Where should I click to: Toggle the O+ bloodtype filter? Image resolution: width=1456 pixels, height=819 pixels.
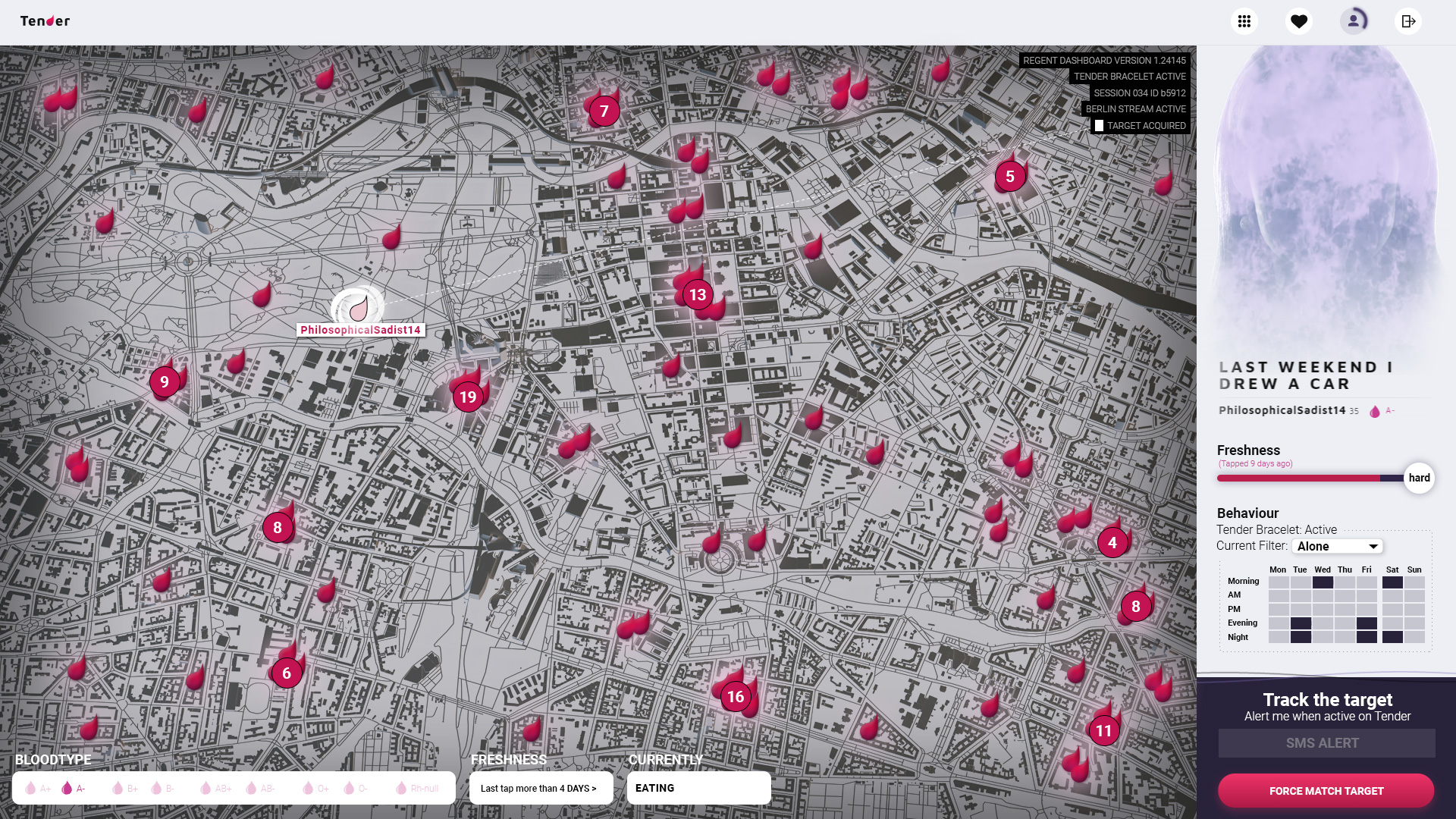(x=316, y=789)
